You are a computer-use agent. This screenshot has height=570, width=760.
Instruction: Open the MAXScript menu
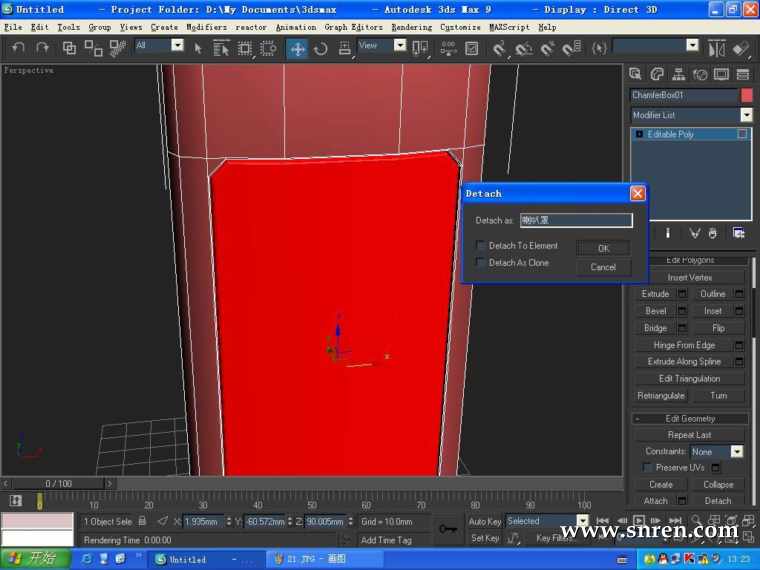click(x=509, y=28)
